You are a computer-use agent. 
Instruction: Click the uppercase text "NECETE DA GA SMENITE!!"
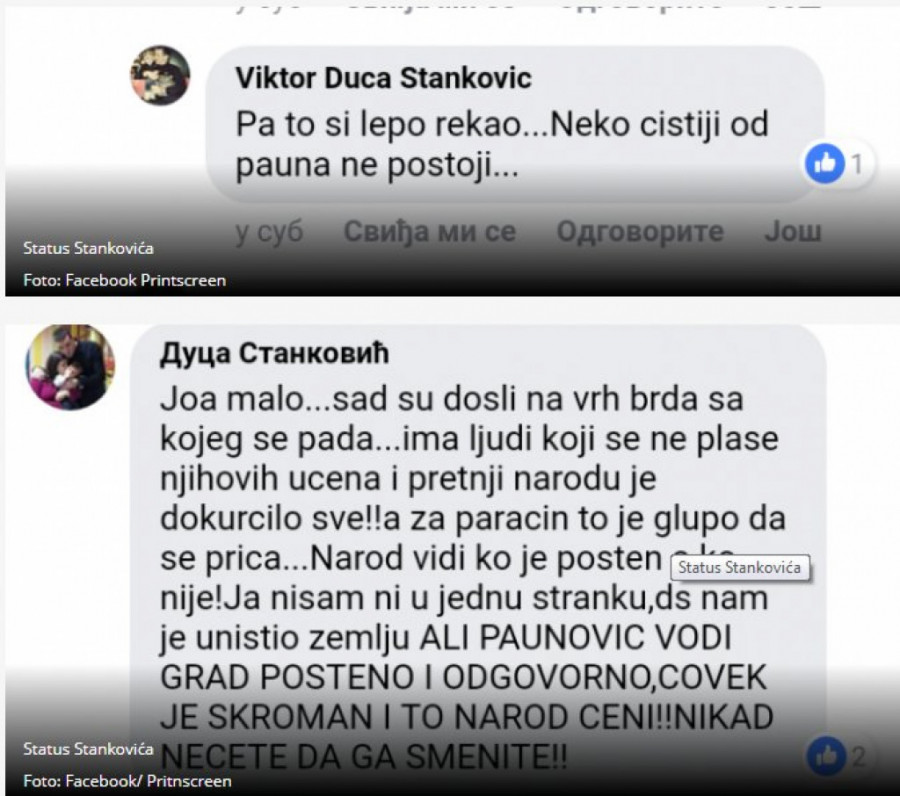[363, 757]
